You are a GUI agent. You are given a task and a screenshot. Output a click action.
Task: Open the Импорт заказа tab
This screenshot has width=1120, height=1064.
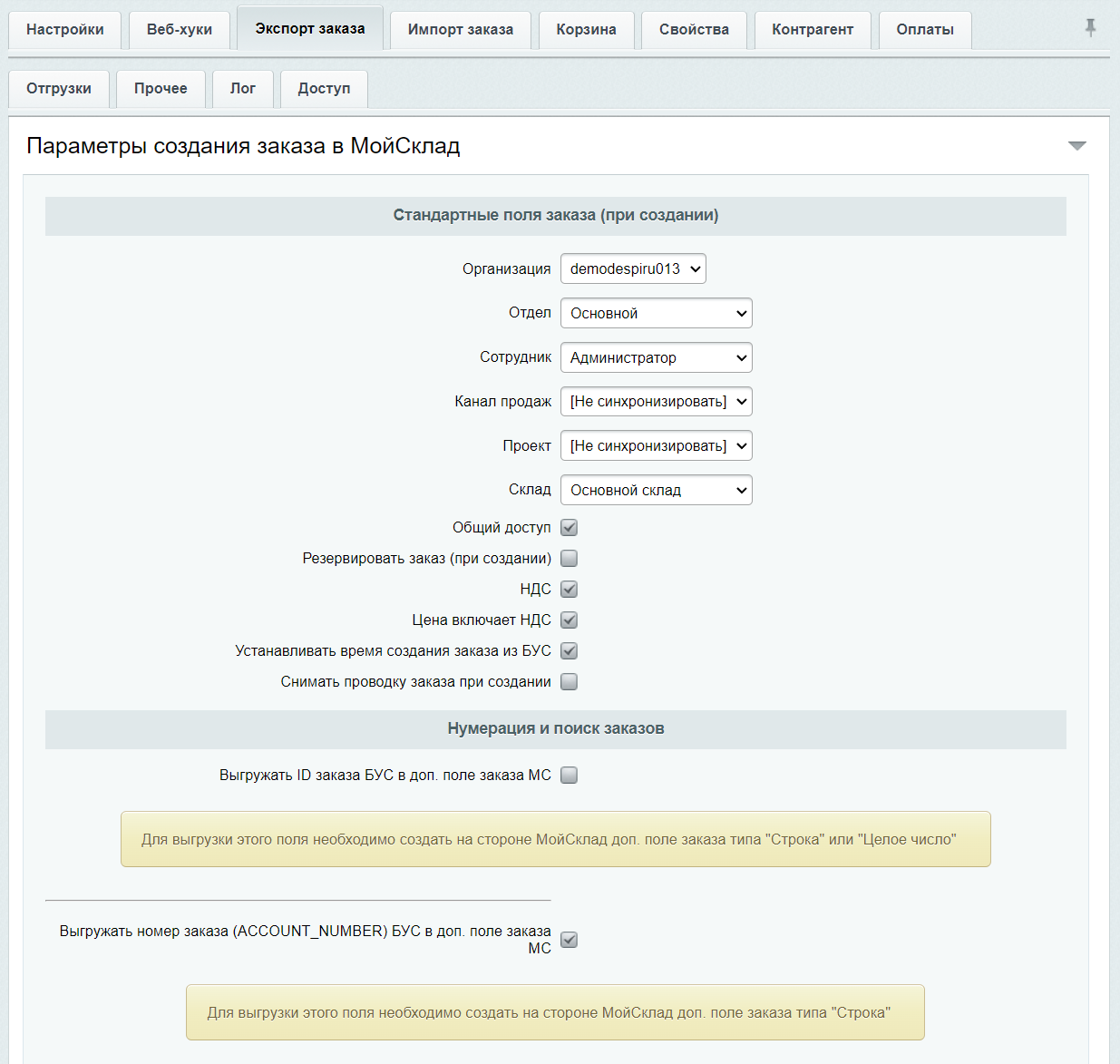pyautogui.click(x=461, y=30)
